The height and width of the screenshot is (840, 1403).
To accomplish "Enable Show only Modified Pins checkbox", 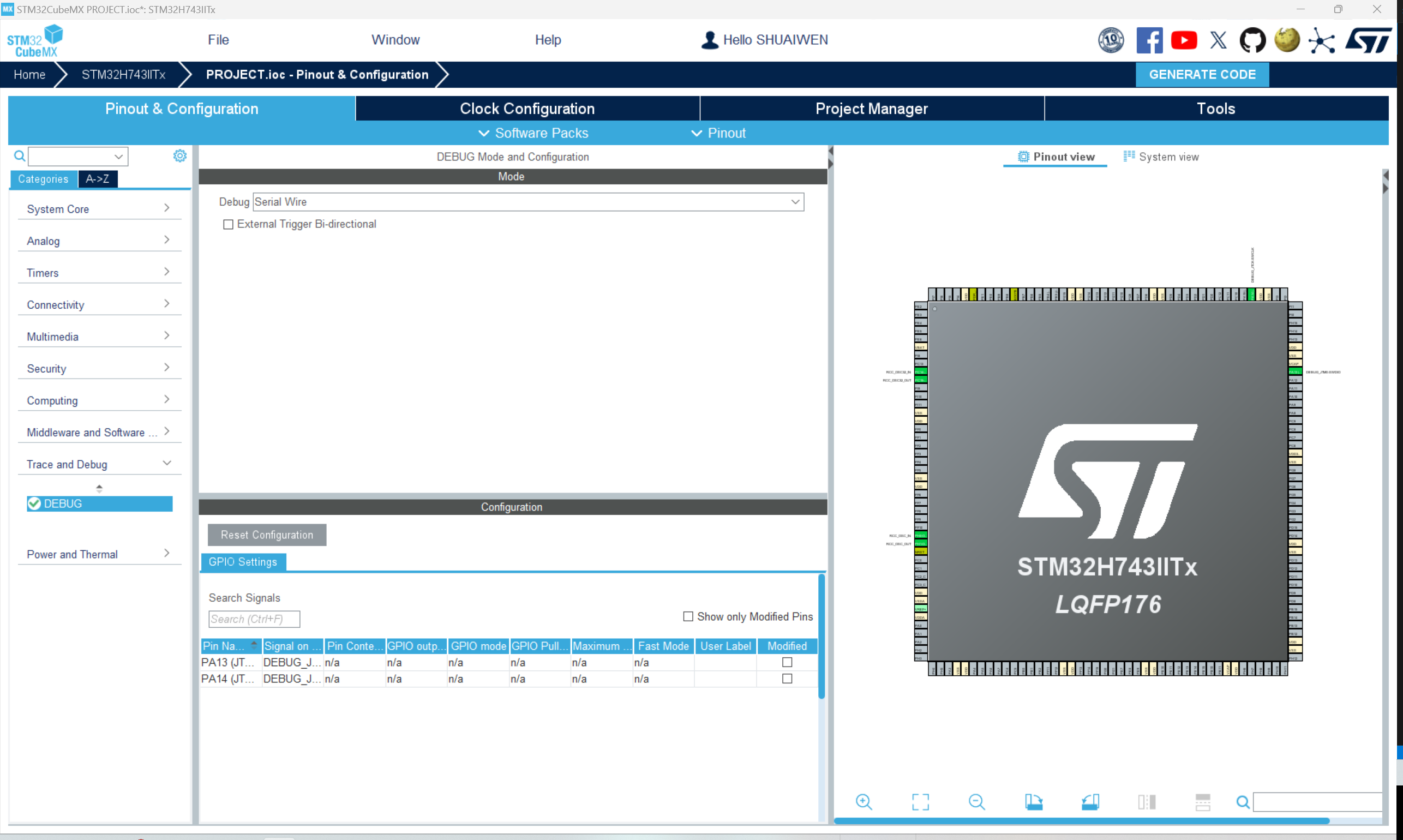I will 687,616.
